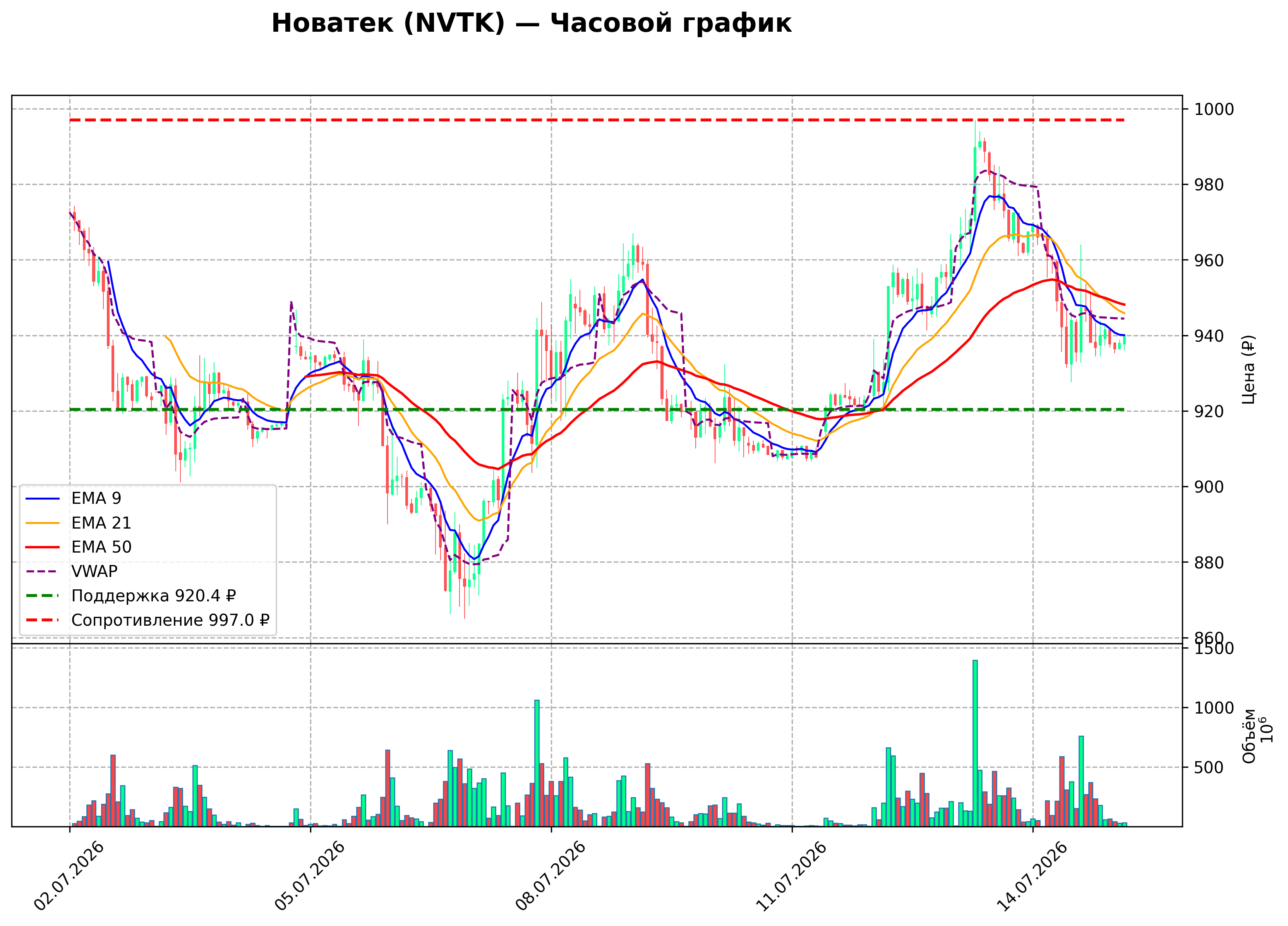The image size is (1288, 926).
Task: Click the price axis tick label 900
Action: click(1209, 486)
